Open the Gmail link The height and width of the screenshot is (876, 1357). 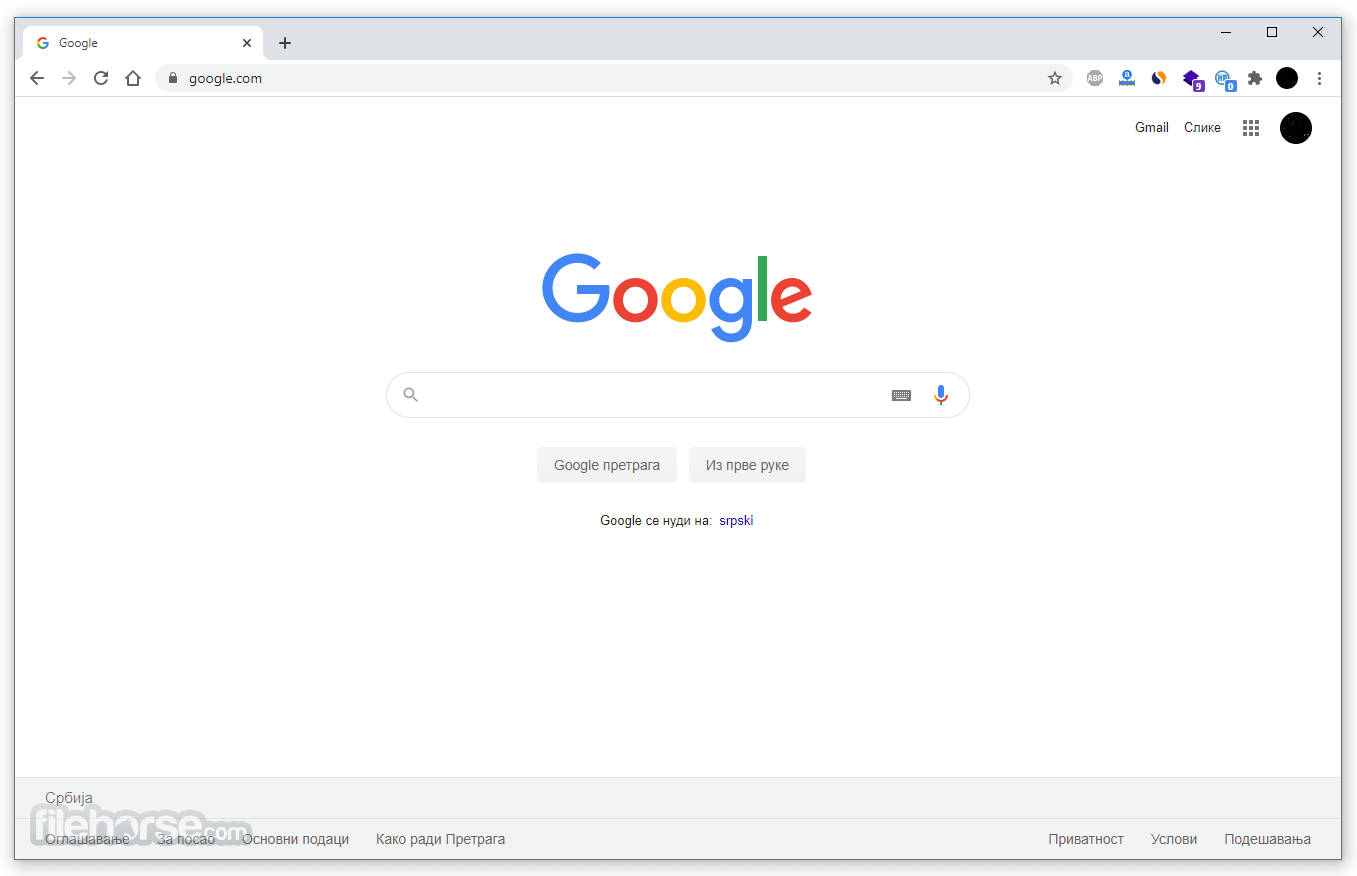tap(1152, 128)
